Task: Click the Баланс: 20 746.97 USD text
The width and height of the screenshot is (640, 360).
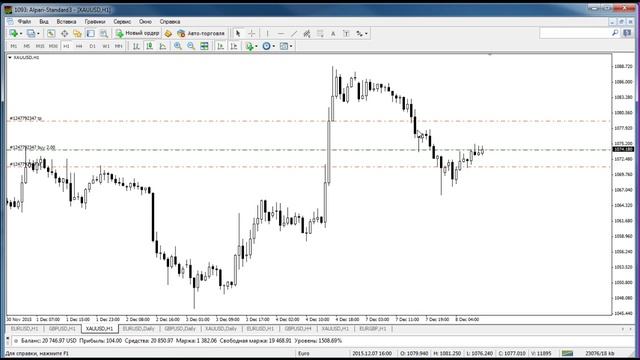Action: click(49, 340)
